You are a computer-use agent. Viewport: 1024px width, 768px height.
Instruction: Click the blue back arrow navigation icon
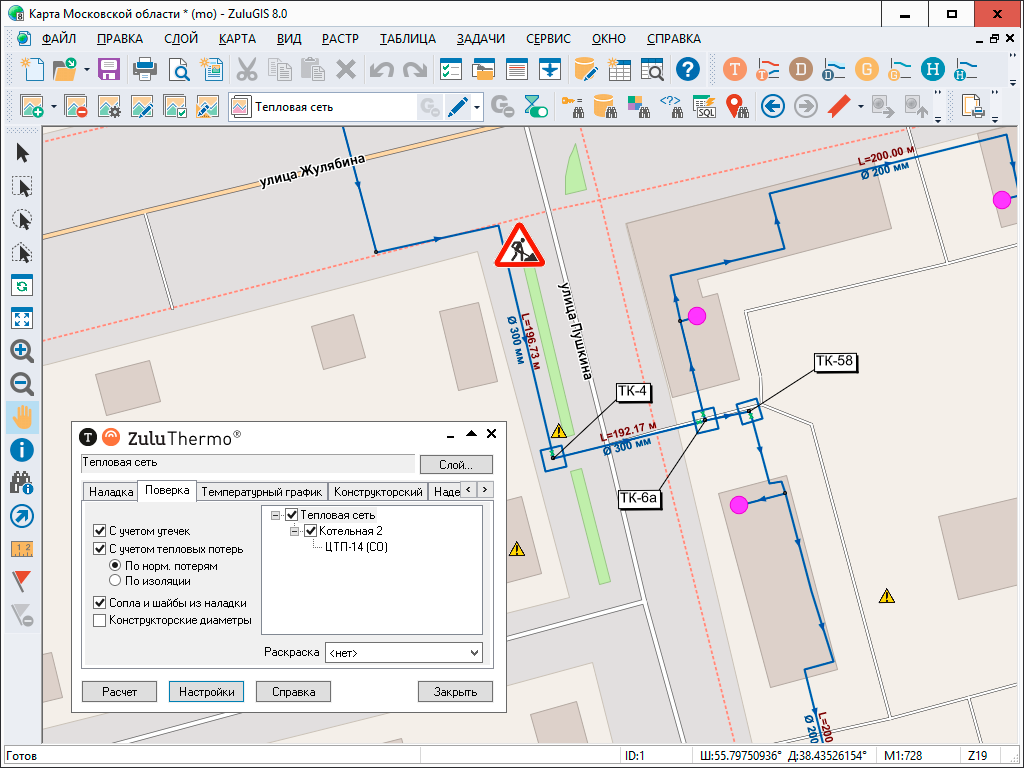pyautogui.click(x=771, y=106)
